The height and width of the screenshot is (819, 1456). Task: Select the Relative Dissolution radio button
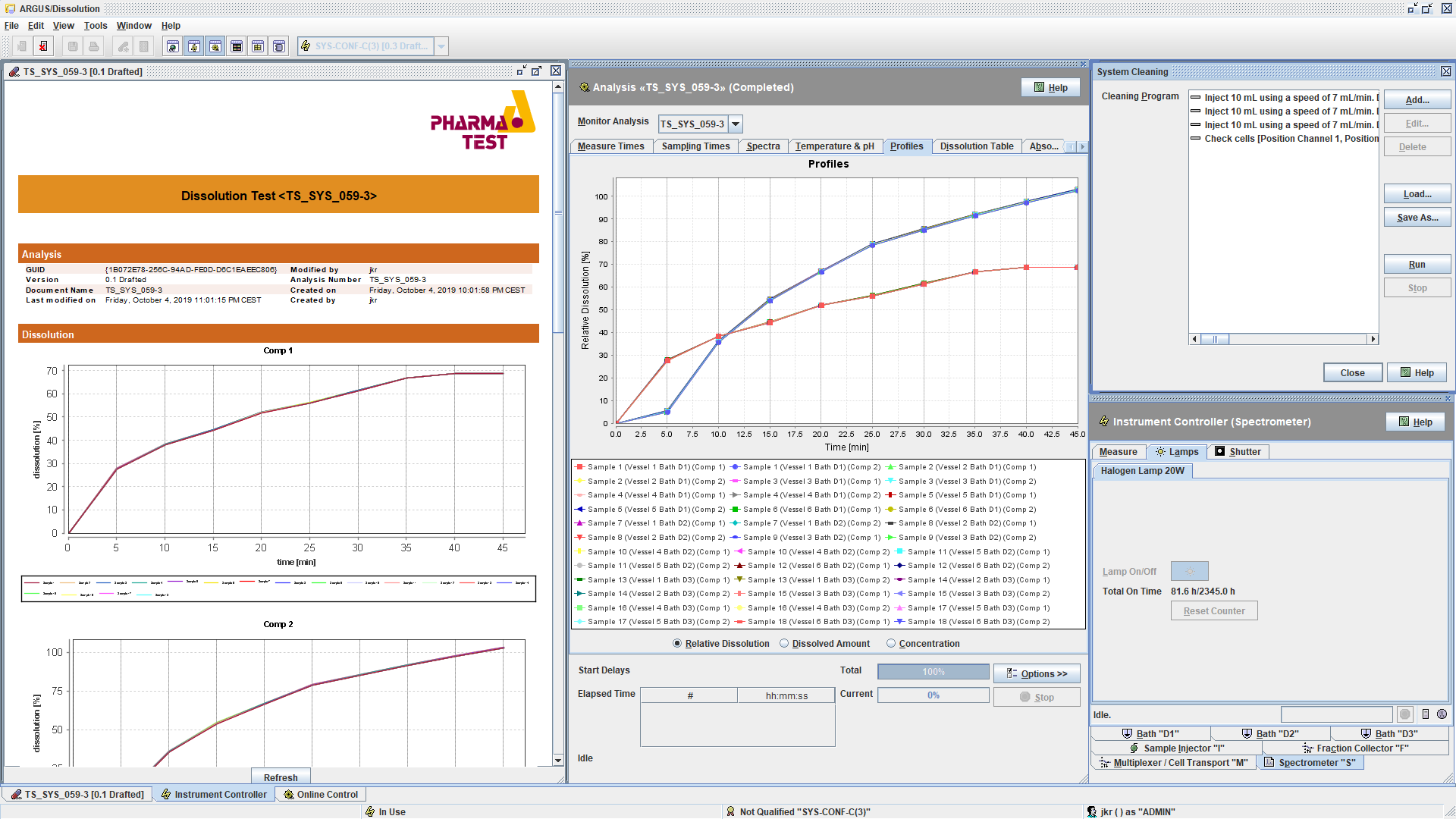point(677,644)
